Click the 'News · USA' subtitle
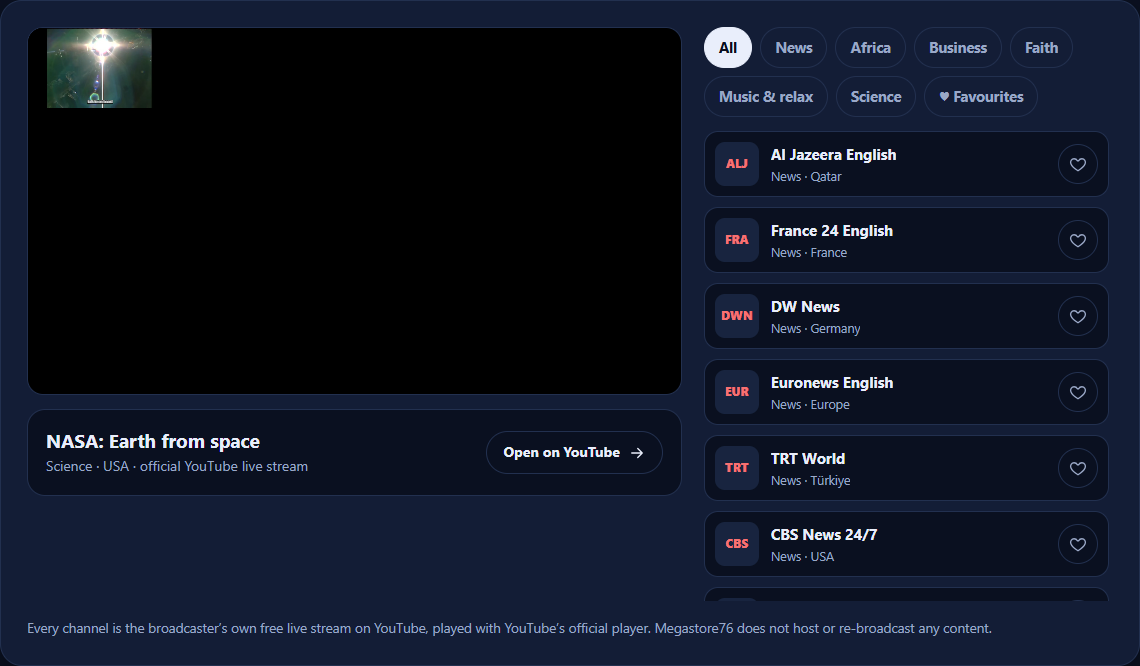The width and height of the screenshot is (1140, 666). click(x=802, y=557)
